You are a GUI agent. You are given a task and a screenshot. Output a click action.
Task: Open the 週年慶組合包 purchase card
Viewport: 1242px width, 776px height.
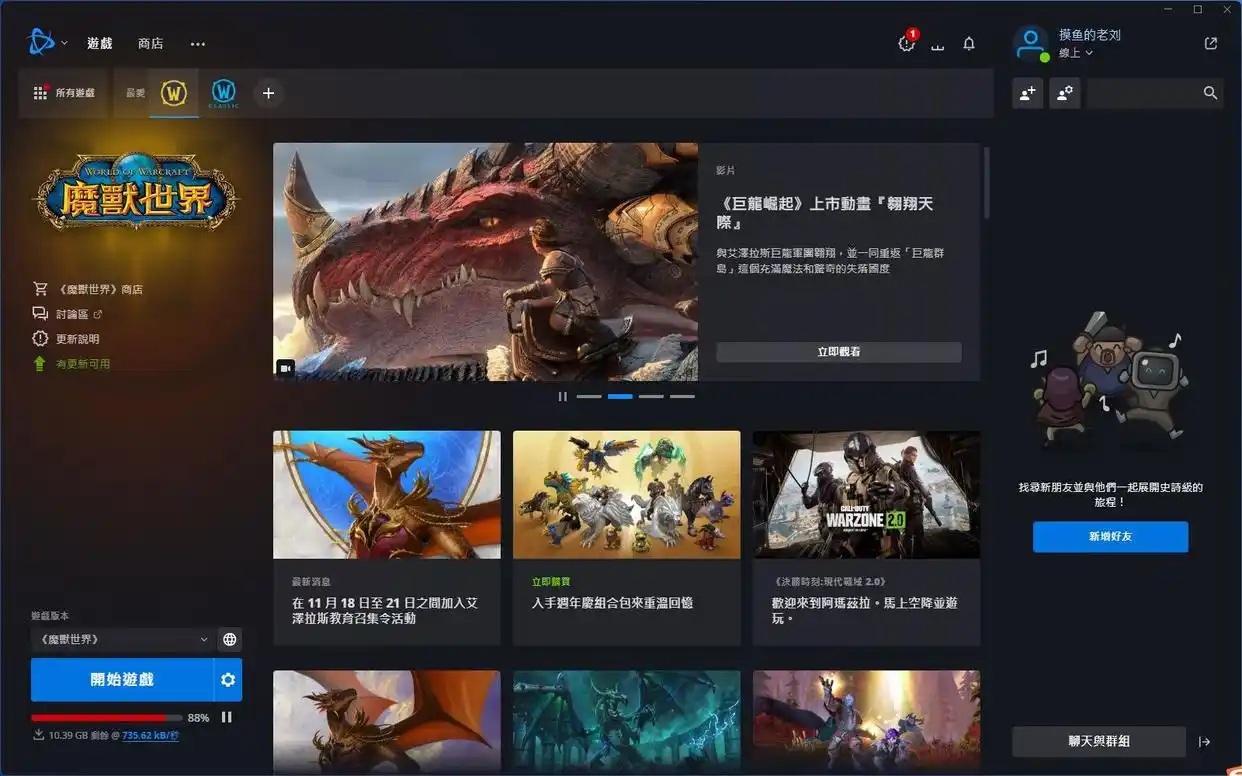627,538
